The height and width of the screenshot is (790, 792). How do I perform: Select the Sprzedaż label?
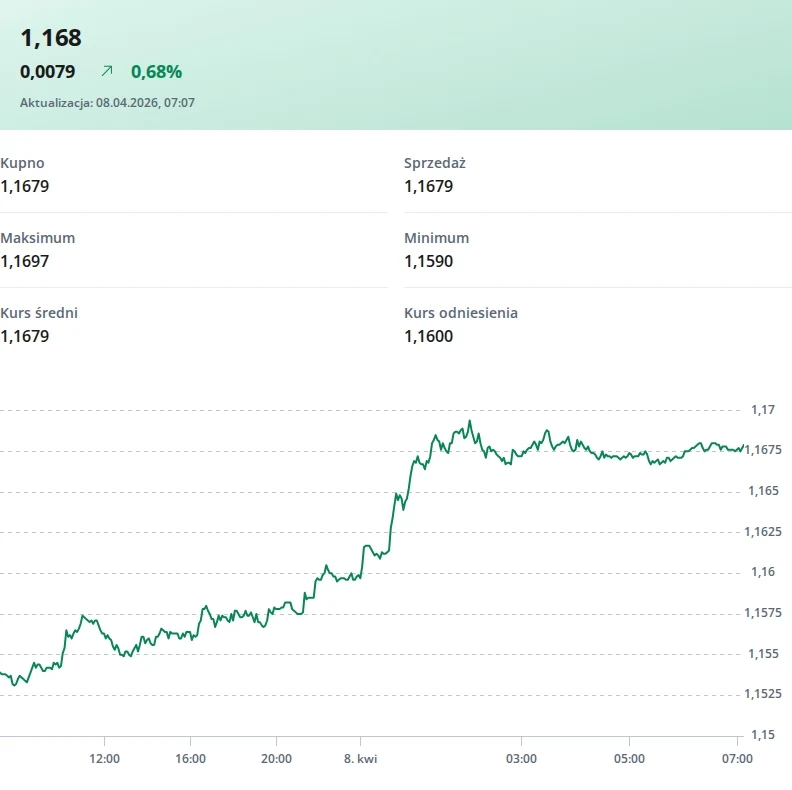click(434, 163)
